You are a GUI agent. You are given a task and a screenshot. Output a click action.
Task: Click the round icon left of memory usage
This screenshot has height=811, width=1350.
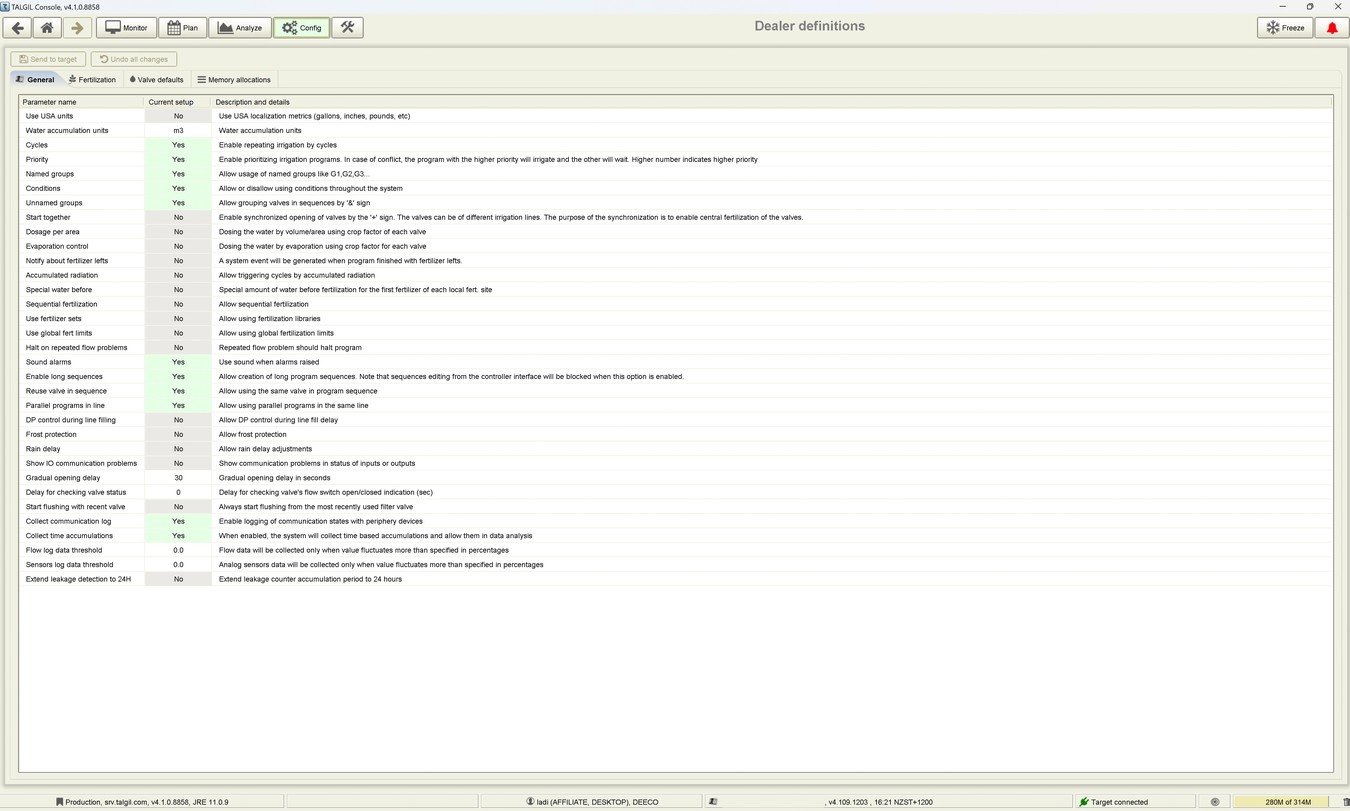(x=1215, y=802)
